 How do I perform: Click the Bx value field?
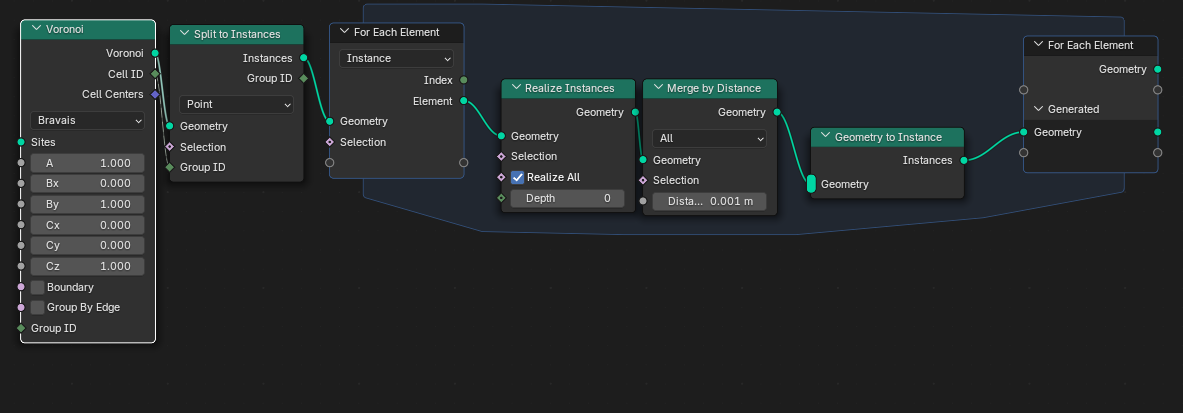[x=88, y=183]
